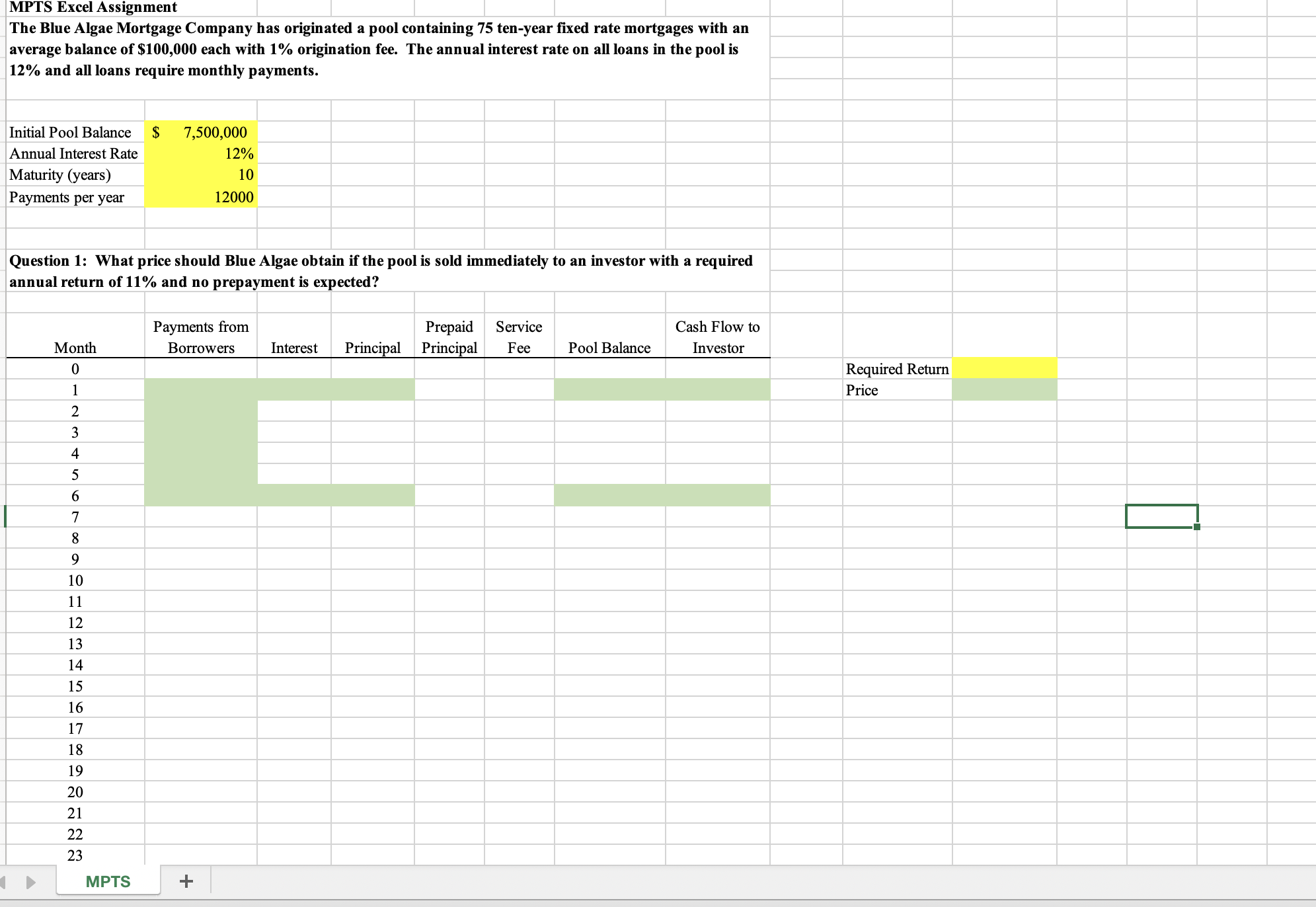Screen dimensions: 1316x907
Task: Select the cell showing $7,500,000 Initial Pool Balance
Action: (x=200, y=132)
